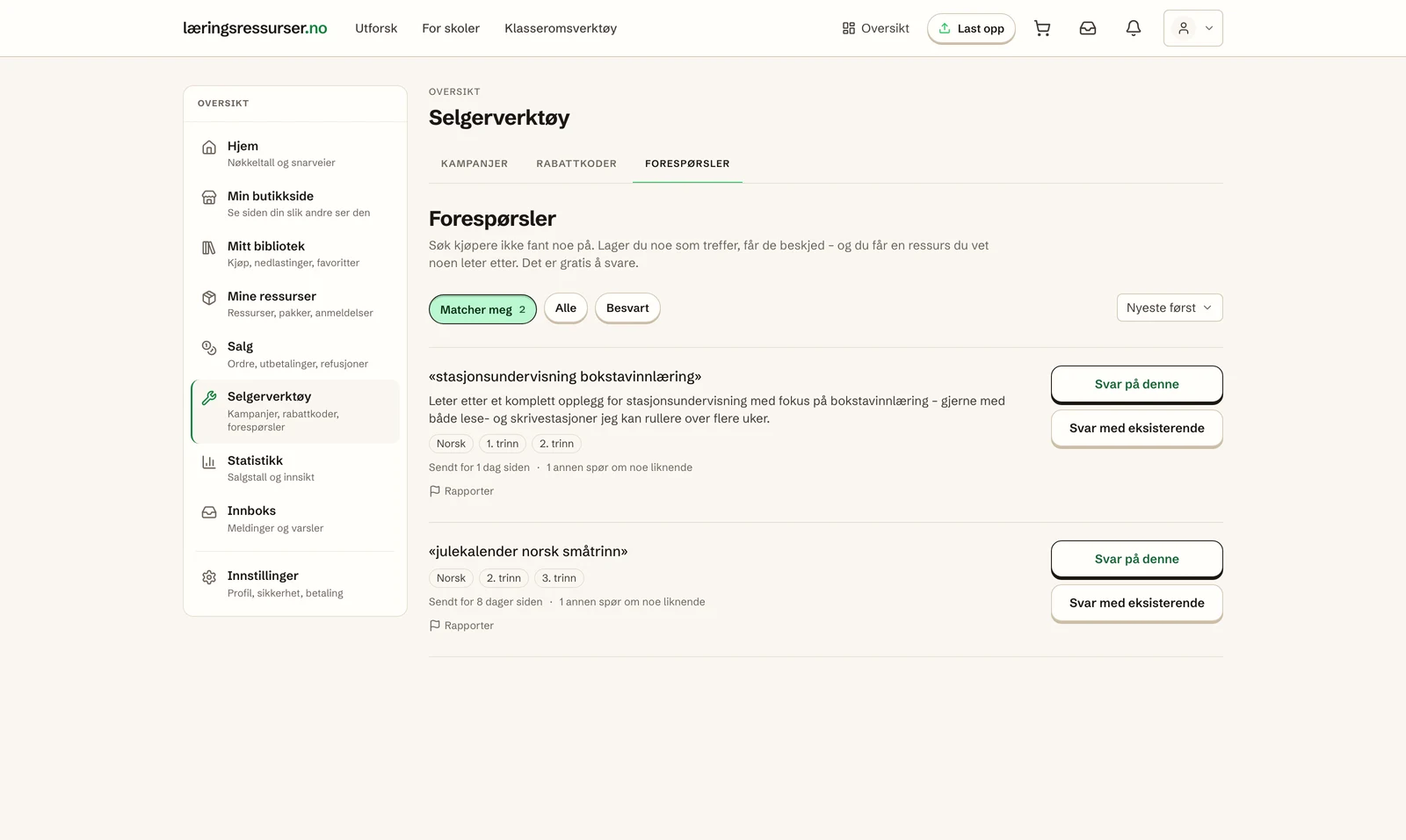Expand the user account menu

(x=1193, y=28)
